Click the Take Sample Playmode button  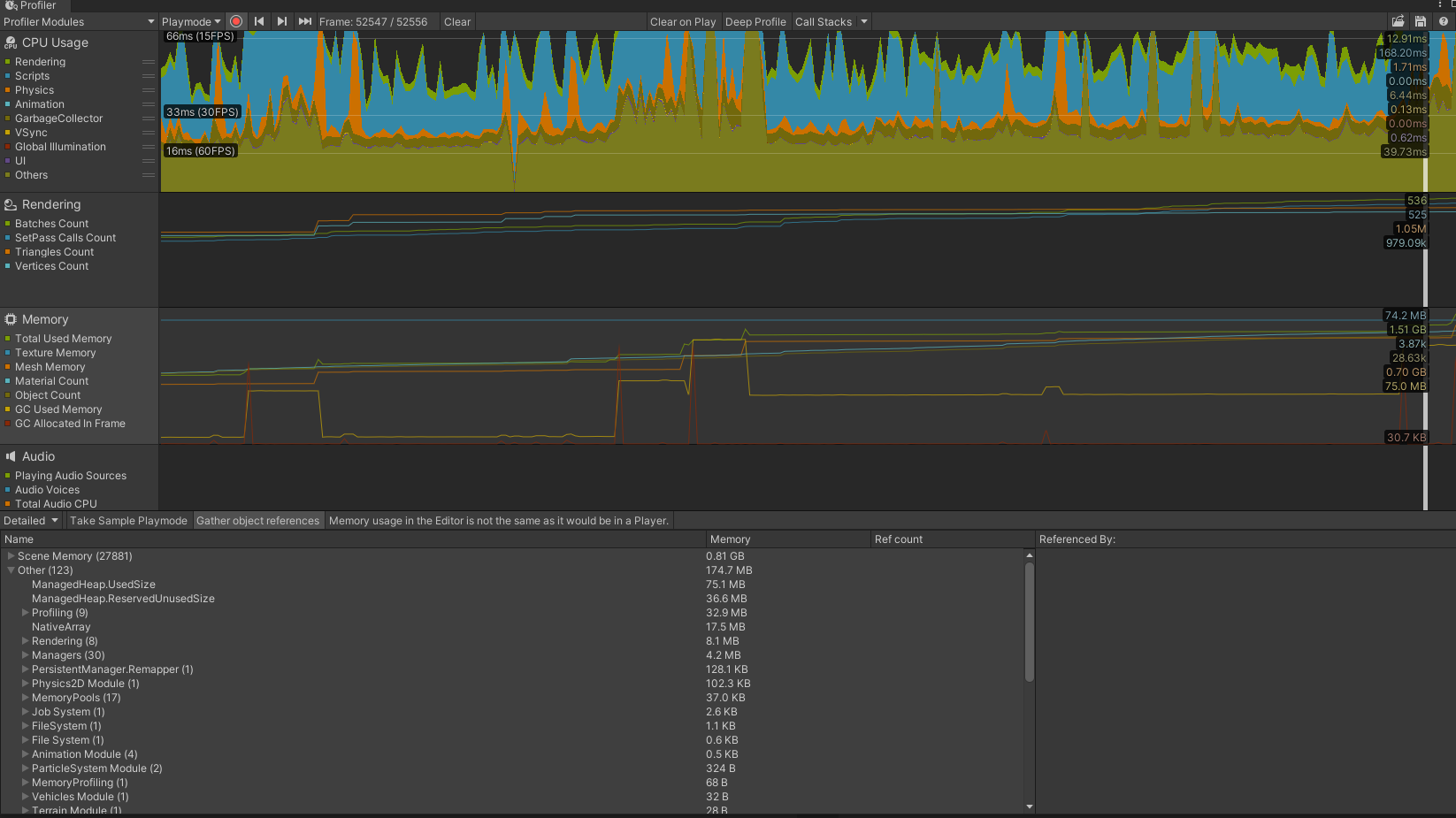(128, 520)
